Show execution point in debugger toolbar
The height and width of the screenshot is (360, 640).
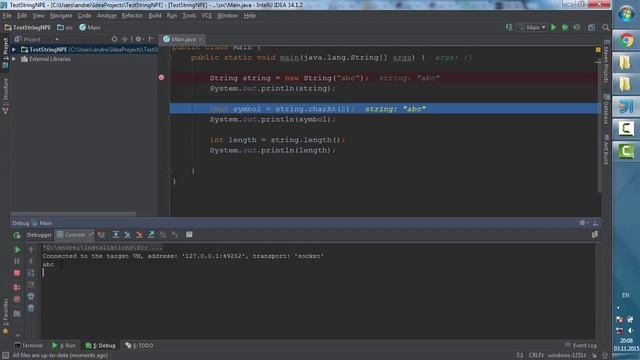(x=101, y=235)
